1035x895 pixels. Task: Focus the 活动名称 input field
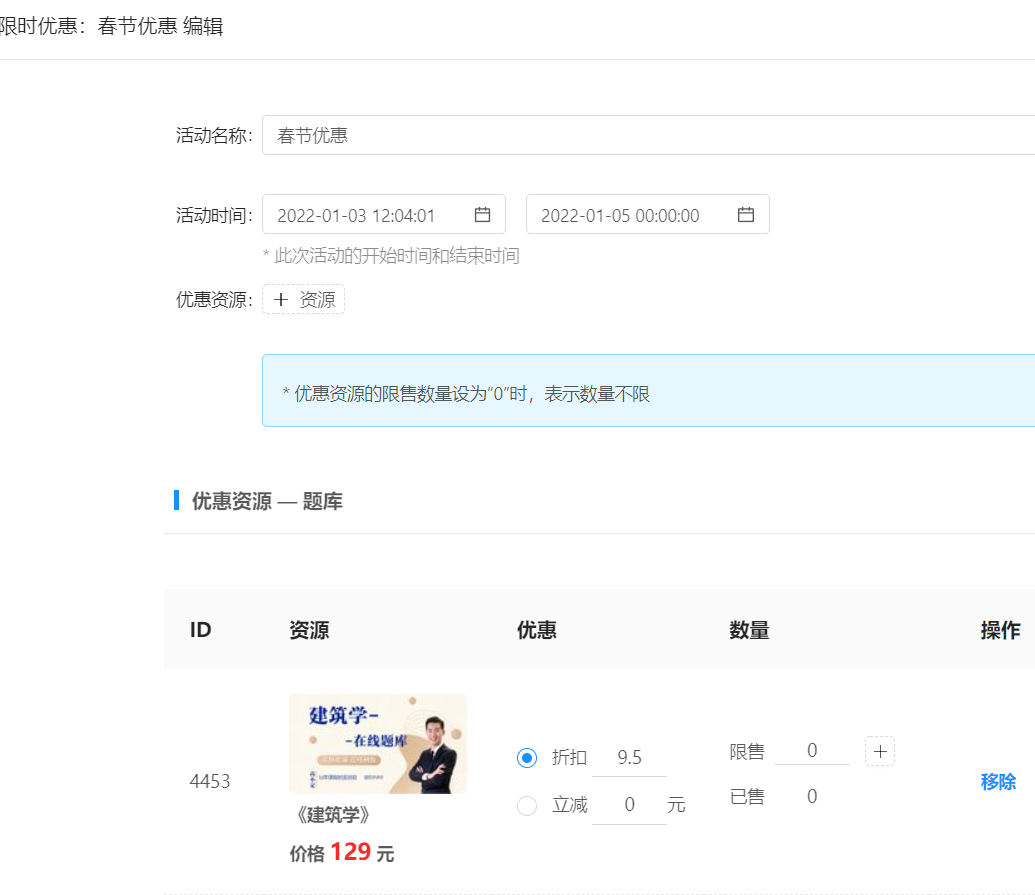(x=640, y=135)
